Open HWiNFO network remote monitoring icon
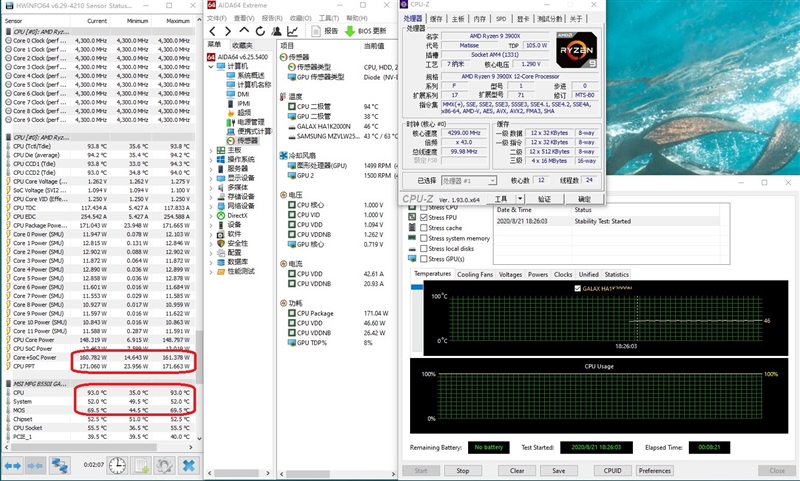Screen dimensions: 800x481 click(x=59, y=465)
